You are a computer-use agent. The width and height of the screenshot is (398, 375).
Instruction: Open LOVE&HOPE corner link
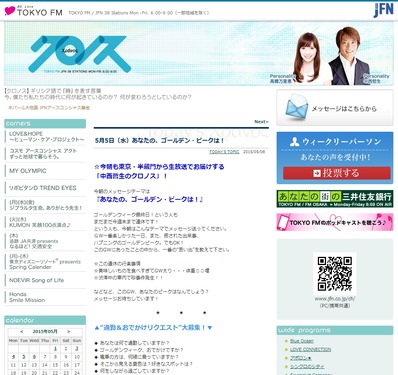click(x=47, y=137)
